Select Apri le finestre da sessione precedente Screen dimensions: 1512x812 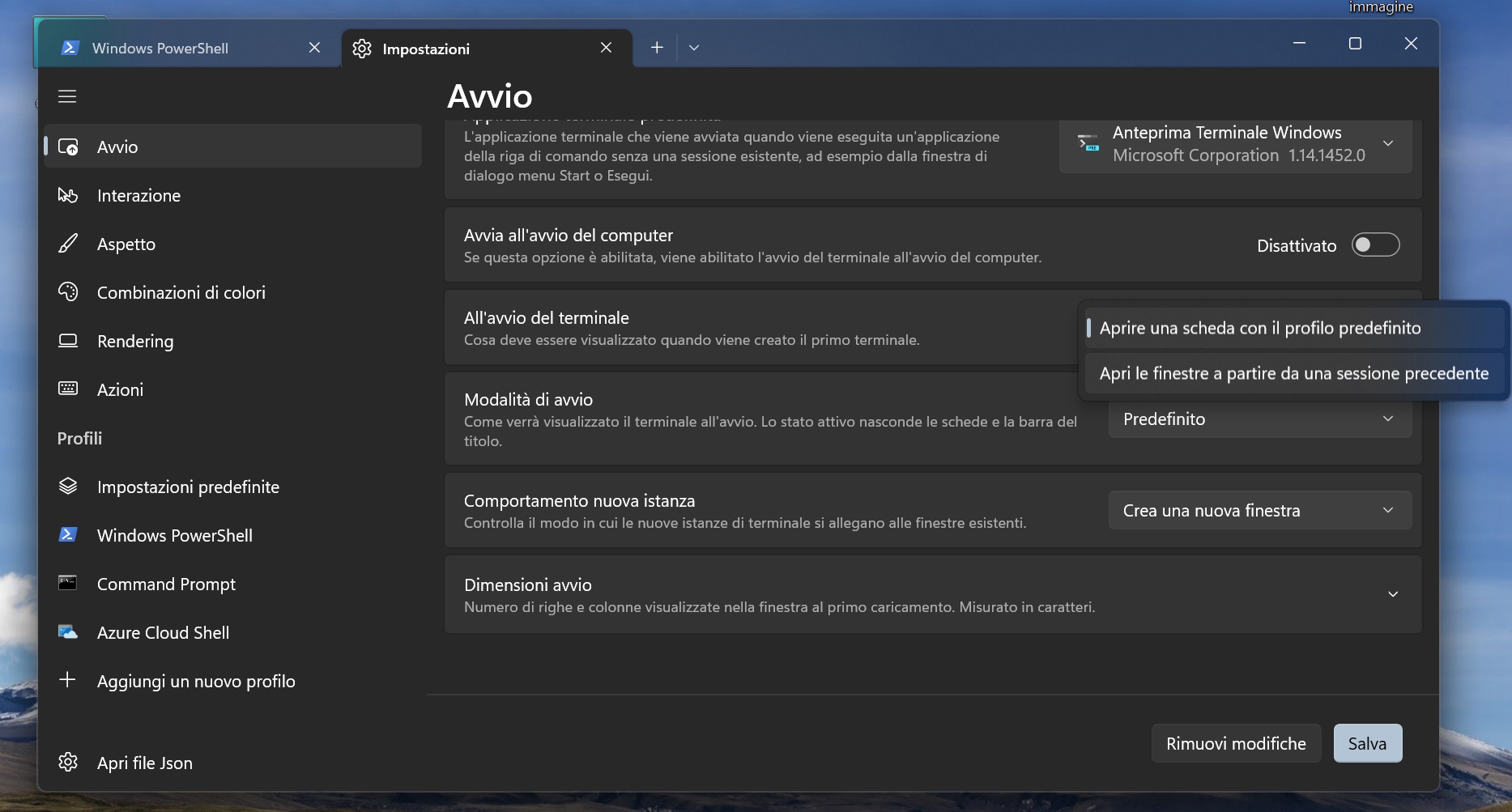pyautogui.click(x=1294, y=373)
